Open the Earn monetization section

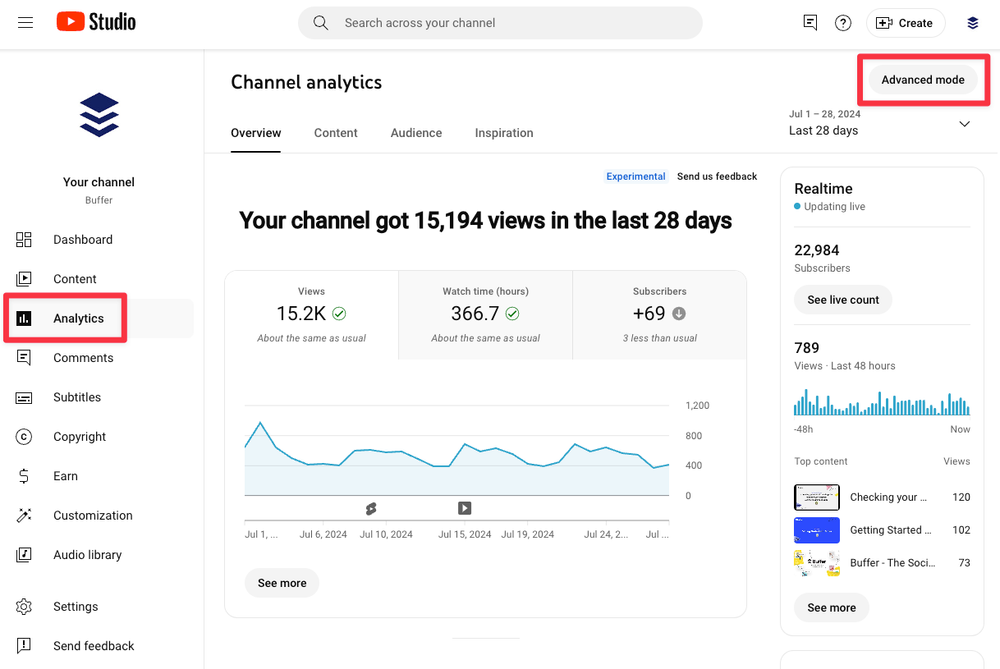(67, 476)
